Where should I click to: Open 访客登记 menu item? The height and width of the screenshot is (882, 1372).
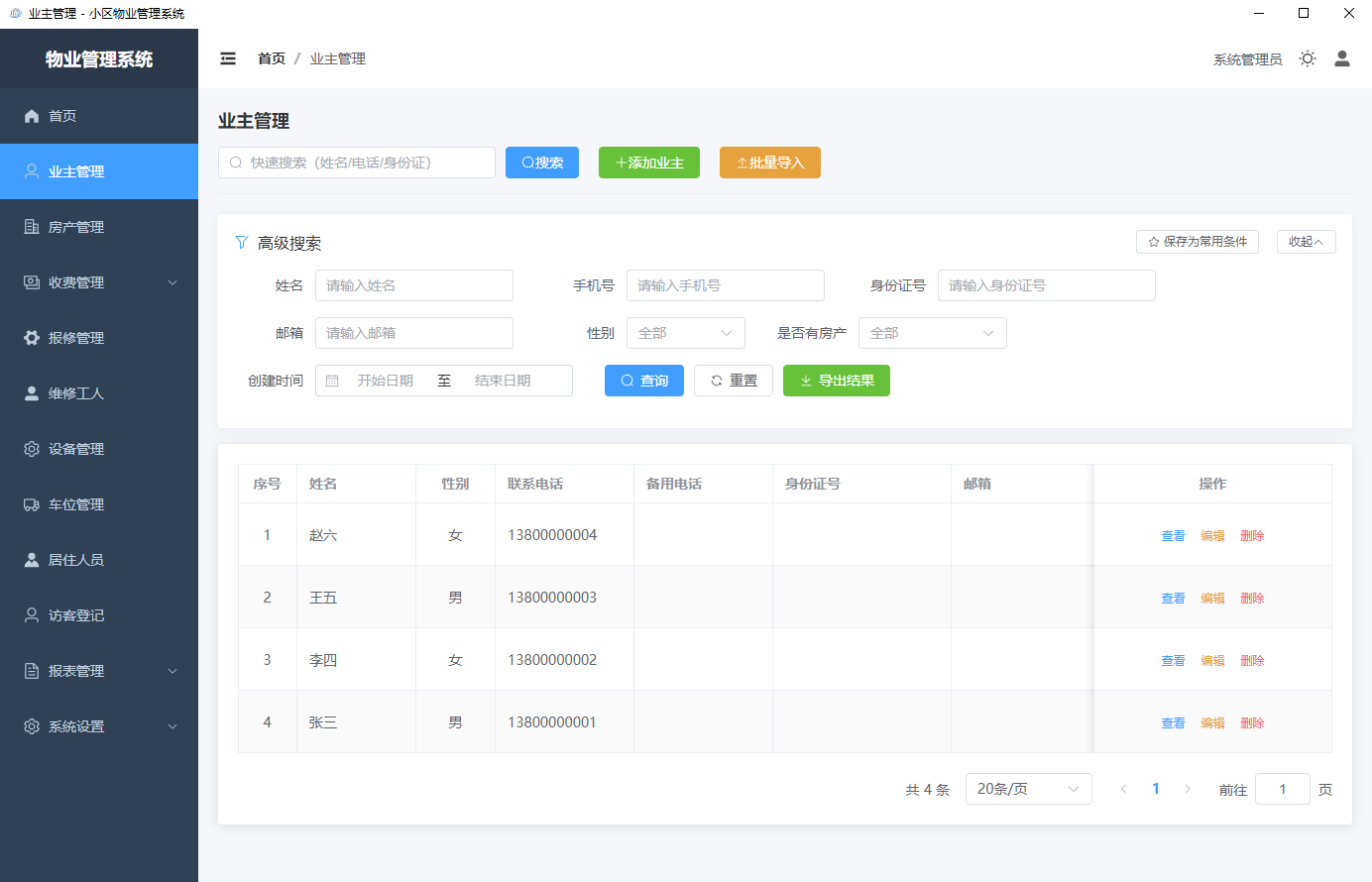(x=76, y=615)
